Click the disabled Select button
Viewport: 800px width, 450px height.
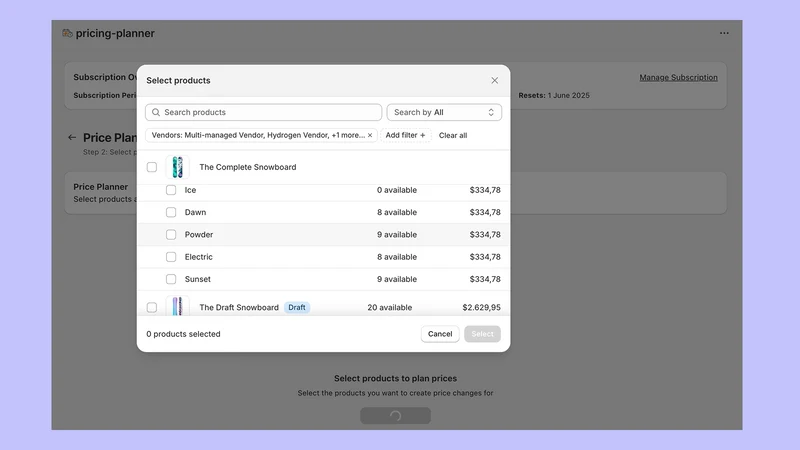(482, 334)
